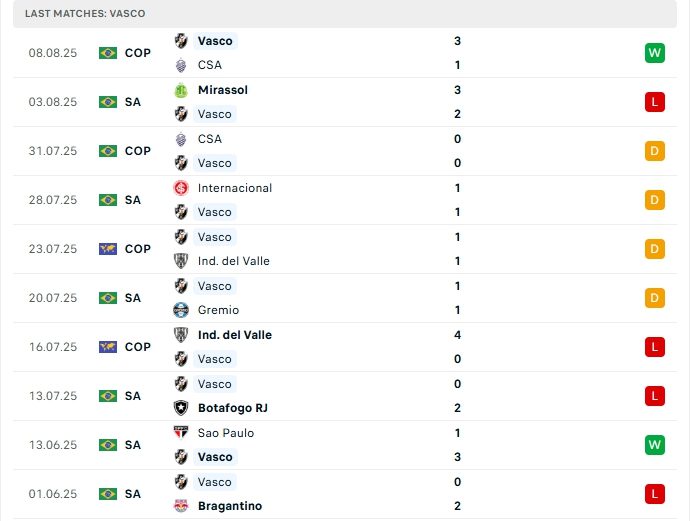
Task: Click the Bragantino club crest icon
Action: coord(181,506)
